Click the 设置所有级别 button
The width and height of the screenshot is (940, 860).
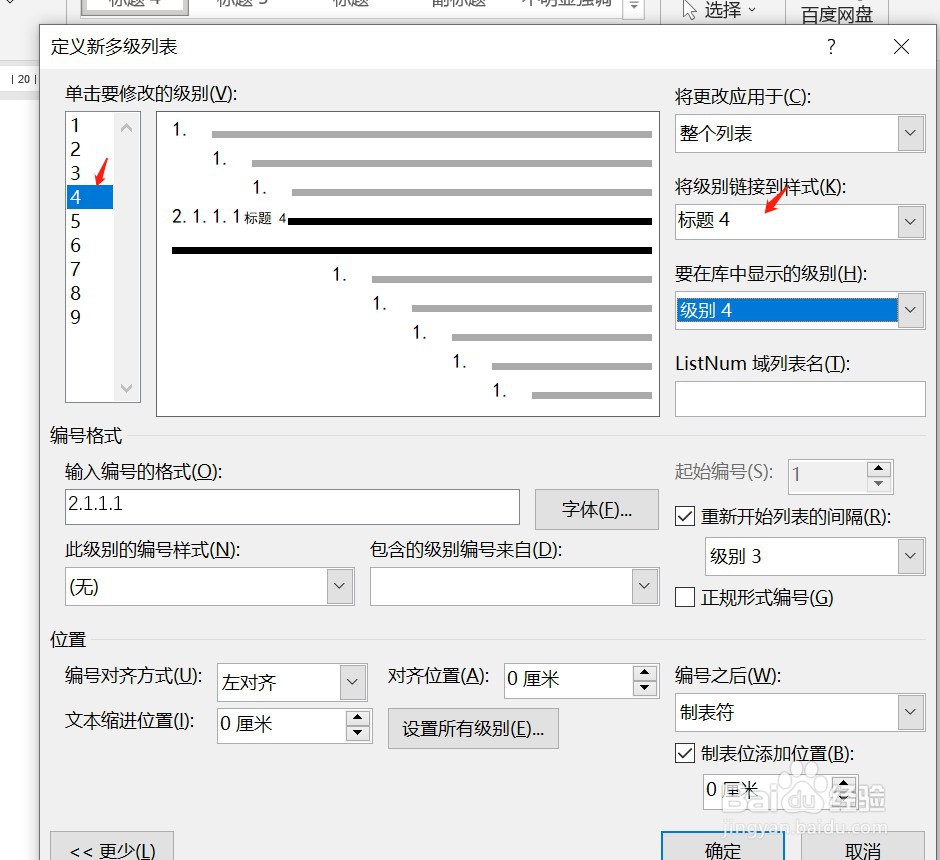[473, 728]
